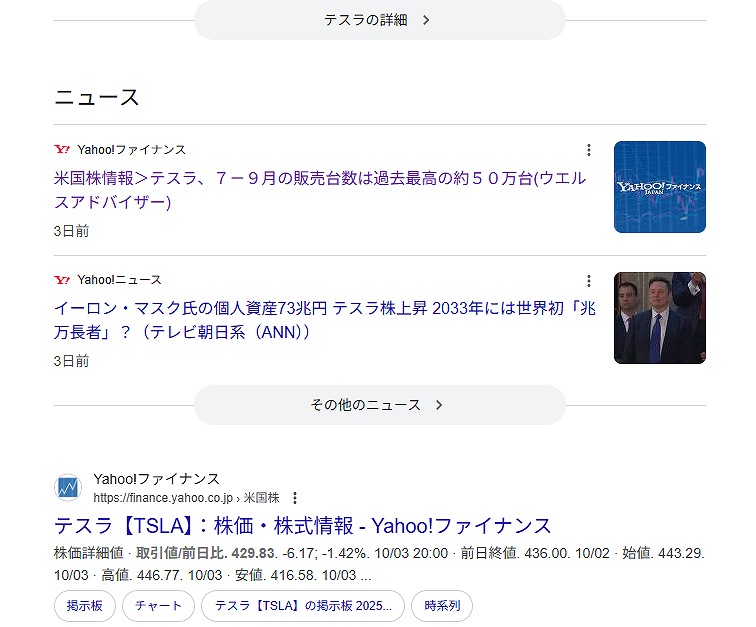Image resolution: width=756 pixels, height=627 pixels.
Task: Click the 時系列 sitelink chip
Action: (441, 606)
